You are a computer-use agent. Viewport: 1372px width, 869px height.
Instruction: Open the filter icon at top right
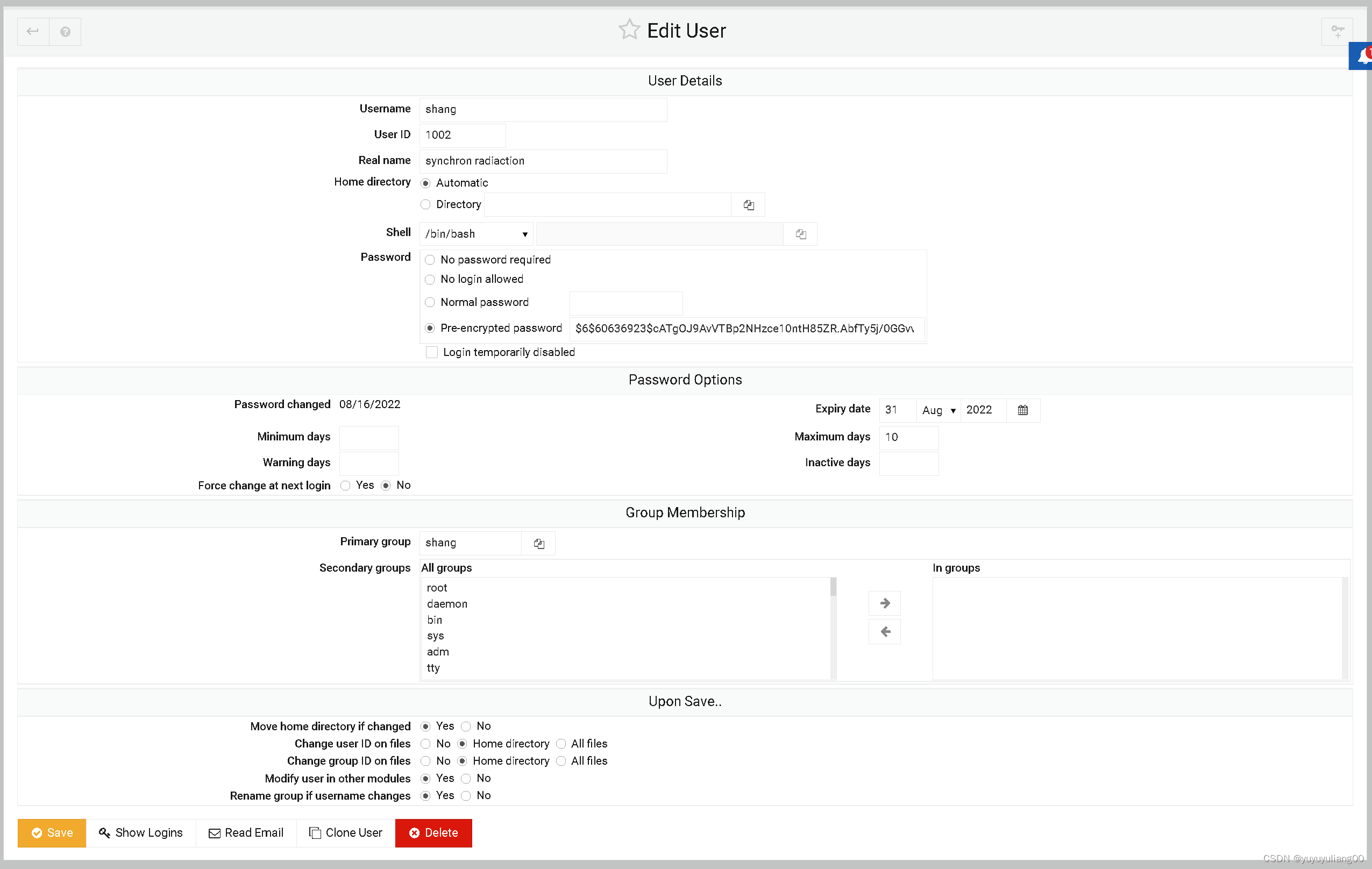(x=1337, y=31)
